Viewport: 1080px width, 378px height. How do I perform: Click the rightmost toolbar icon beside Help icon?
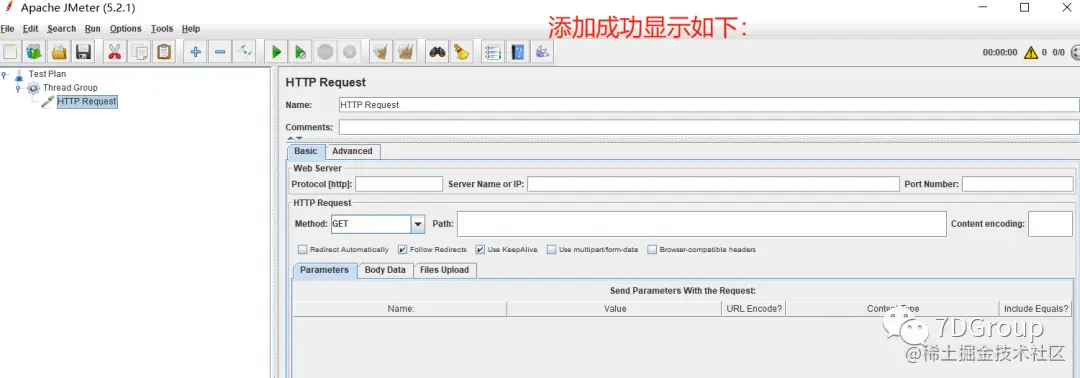click(x=542, y=52)
